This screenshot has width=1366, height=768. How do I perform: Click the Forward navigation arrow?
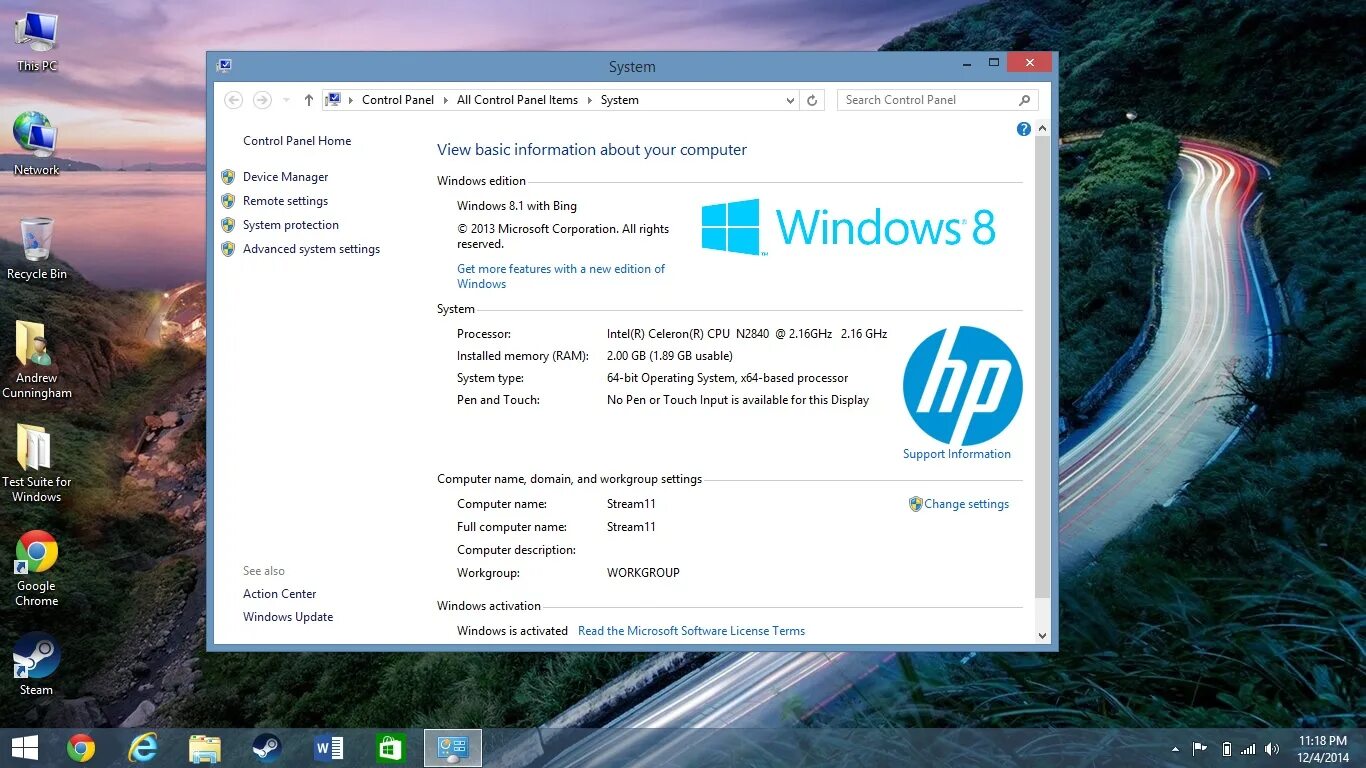(x=262, y=100)
